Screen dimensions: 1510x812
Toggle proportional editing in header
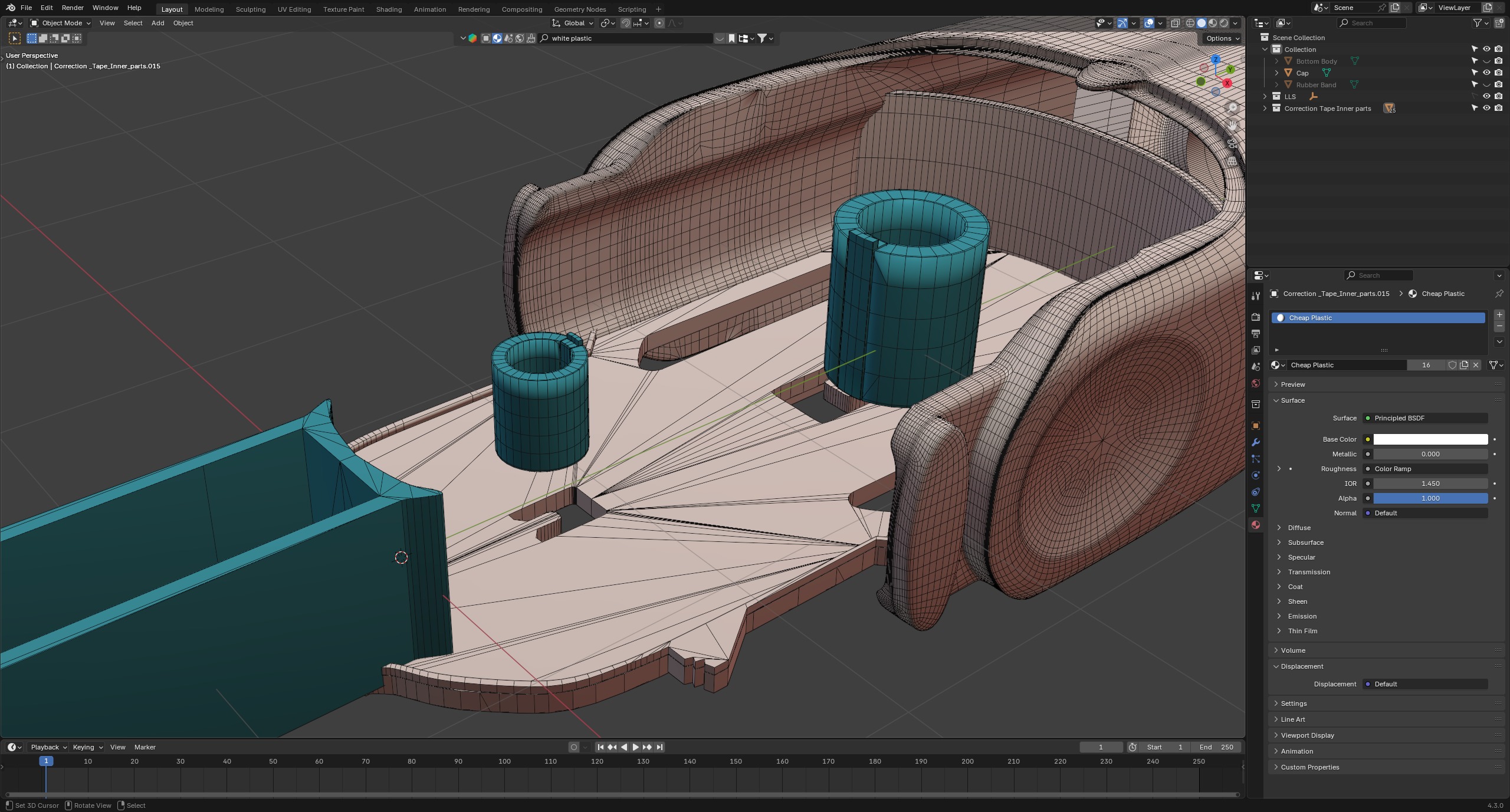click(x=659, y=23)
